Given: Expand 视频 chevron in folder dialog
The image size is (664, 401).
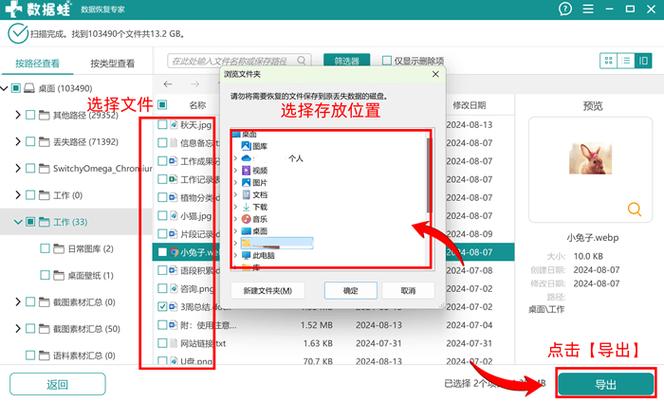Looking at the screenshot, I should pyautogui.click(x=235, y=170).
